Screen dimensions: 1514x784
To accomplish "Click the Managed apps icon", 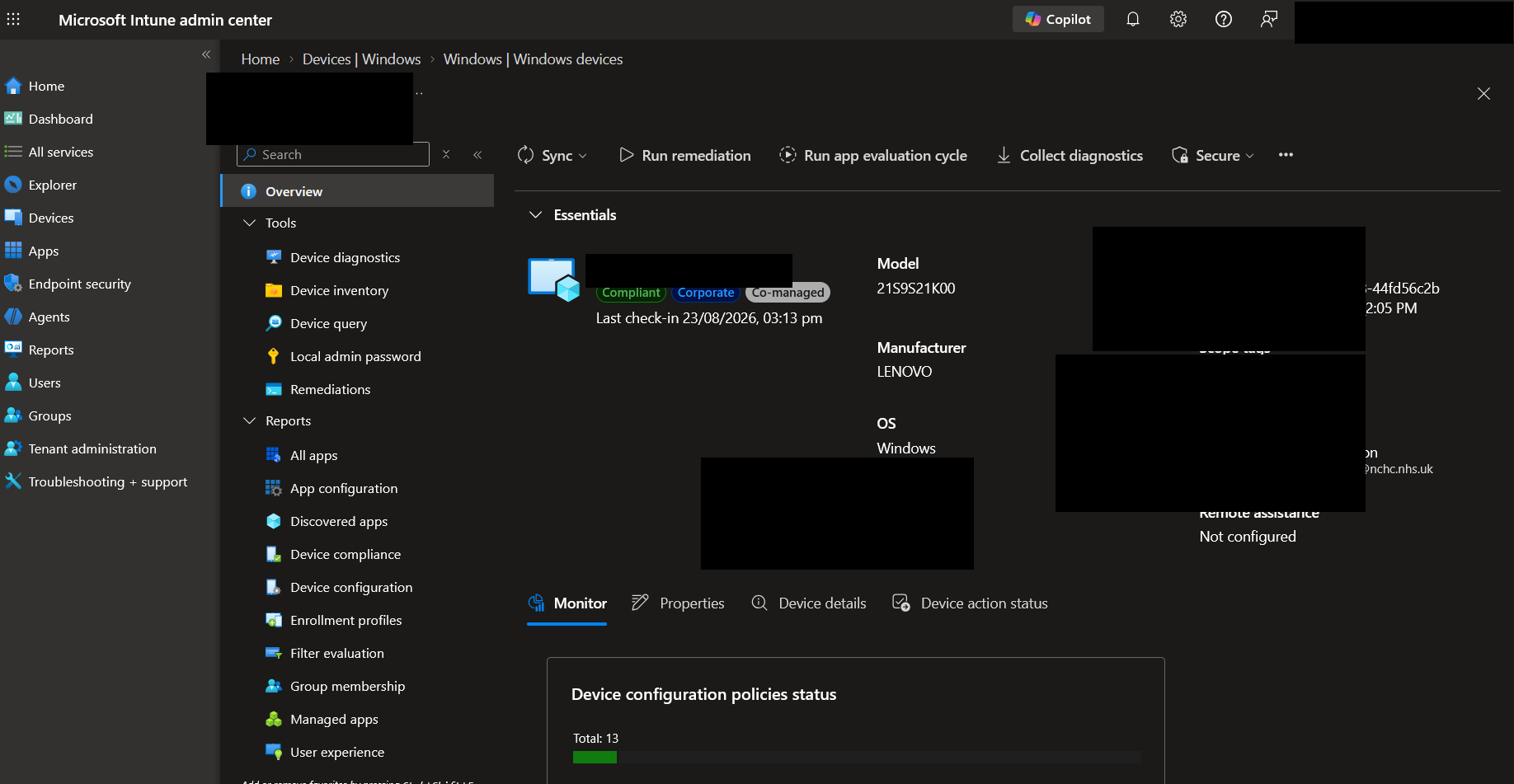I will tap(274, 719).
